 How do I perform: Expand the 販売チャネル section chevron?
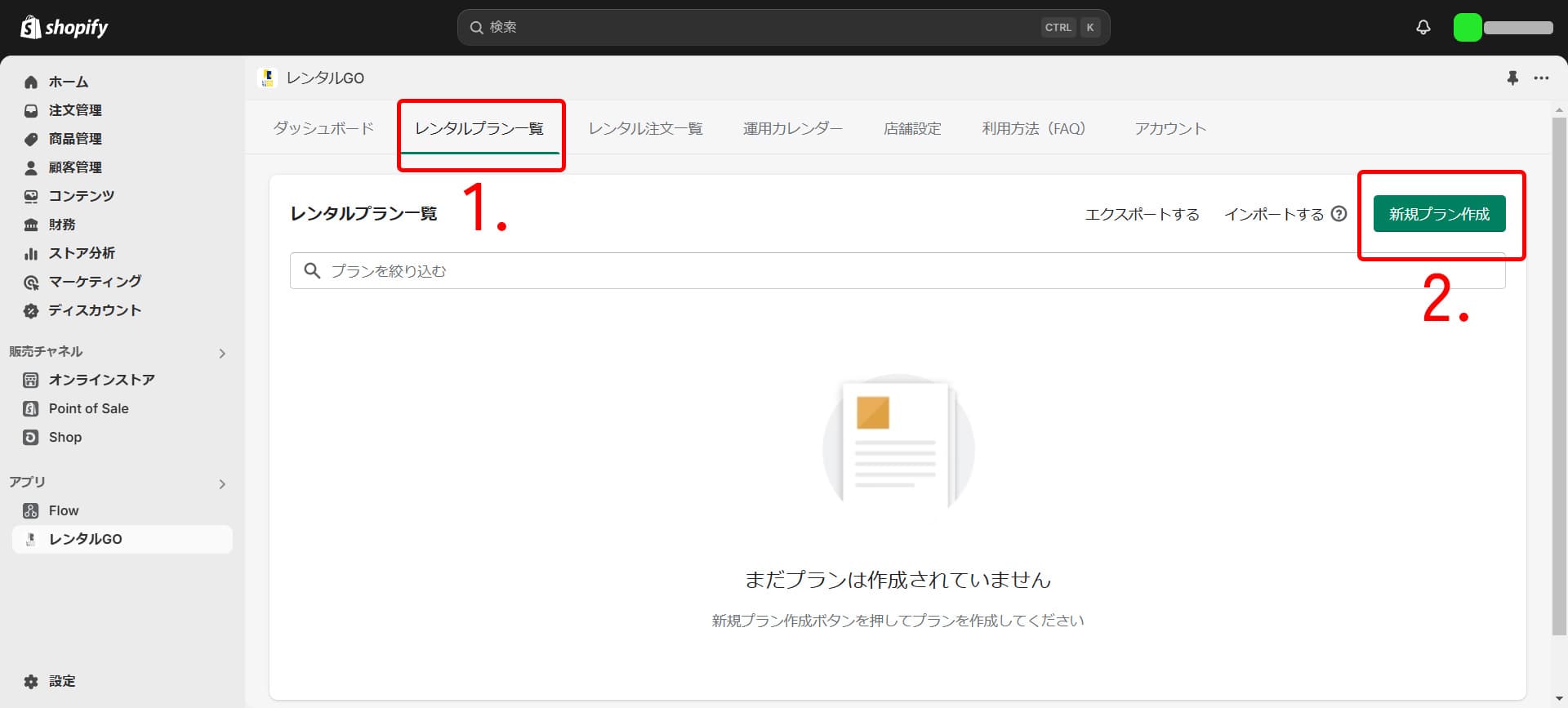222,353
